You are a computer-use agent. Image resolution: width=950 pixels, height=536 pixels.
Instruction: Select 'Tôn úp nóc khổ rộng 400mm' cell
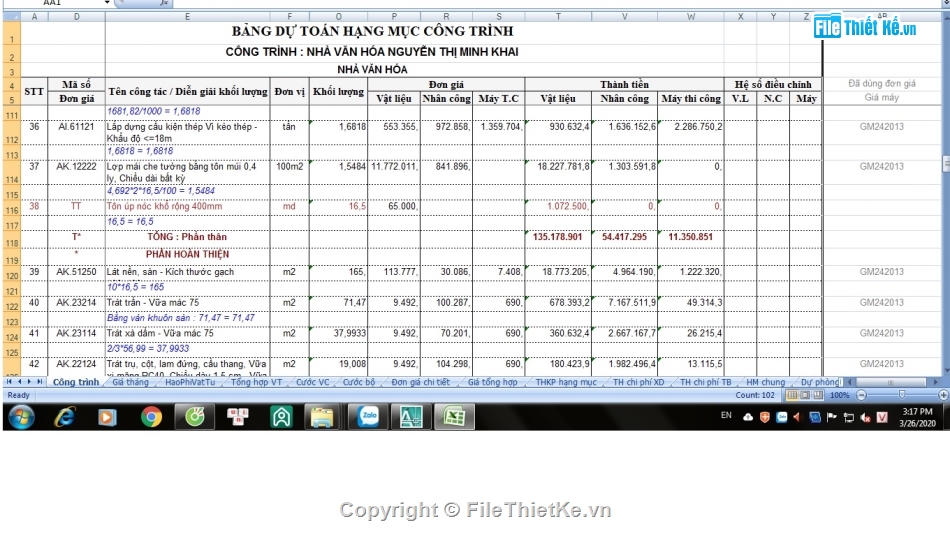(x=187, y=207)
